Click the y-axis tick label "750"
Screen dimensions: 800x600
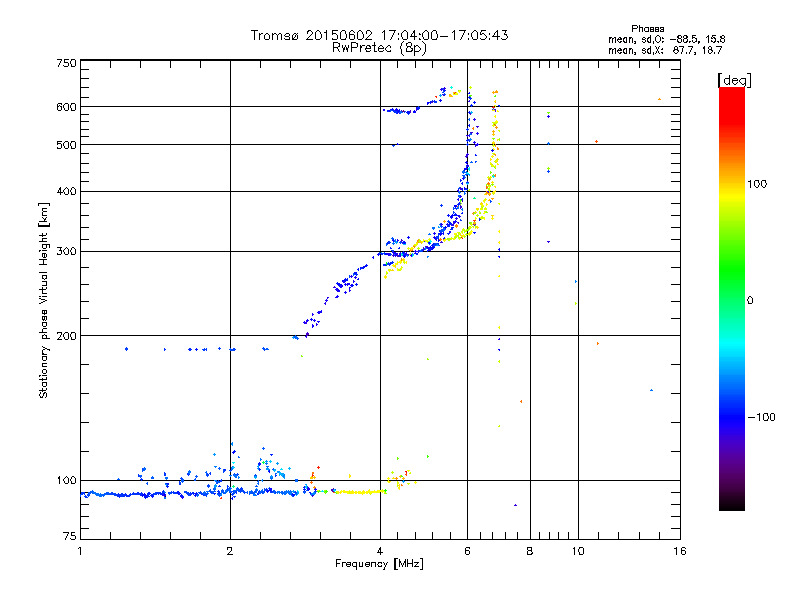tap(66, 63)
